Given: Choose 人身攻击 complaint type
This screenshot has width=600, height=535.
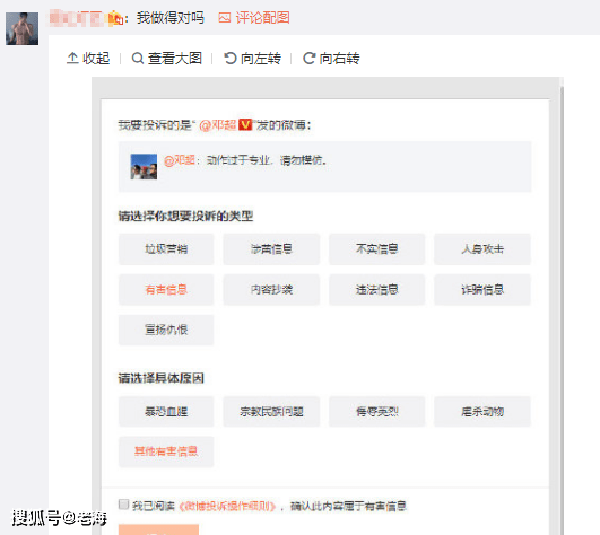Looking at the screenshot, I should [482, 249].
